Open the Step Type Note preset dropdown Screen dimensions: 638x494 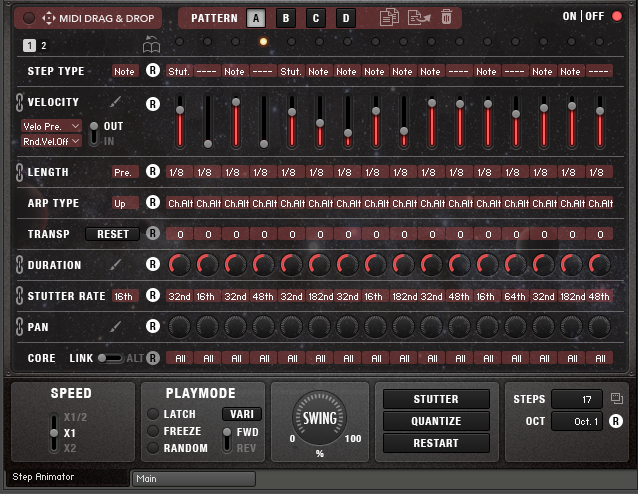click(125, 71)
